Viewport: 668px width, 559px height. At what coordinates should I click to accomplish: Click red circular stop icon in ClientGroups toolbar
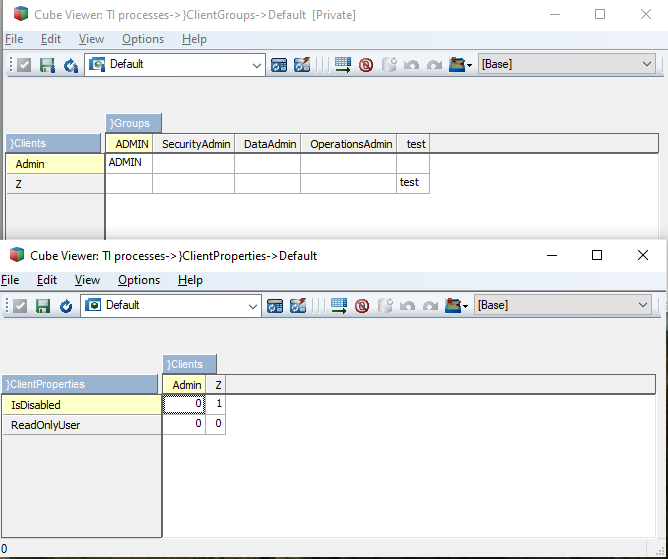pos(366,65)
